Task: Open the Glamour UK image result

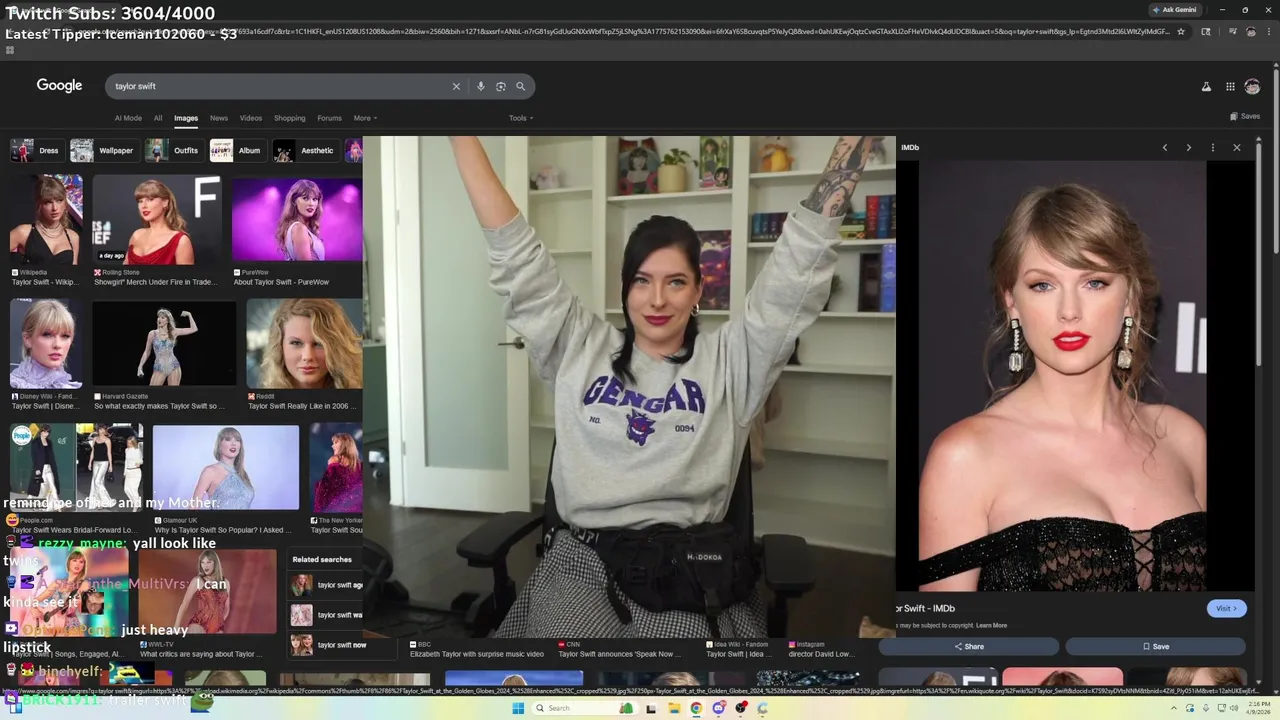Action: [x=225, y=467]
